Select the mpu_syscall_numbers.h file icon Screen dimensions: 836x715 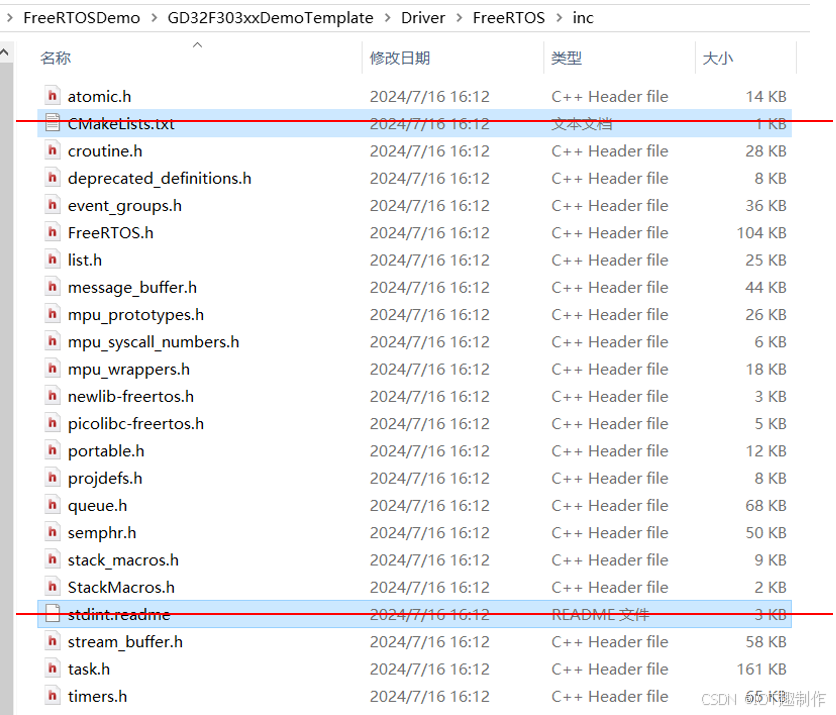[52, 341]
